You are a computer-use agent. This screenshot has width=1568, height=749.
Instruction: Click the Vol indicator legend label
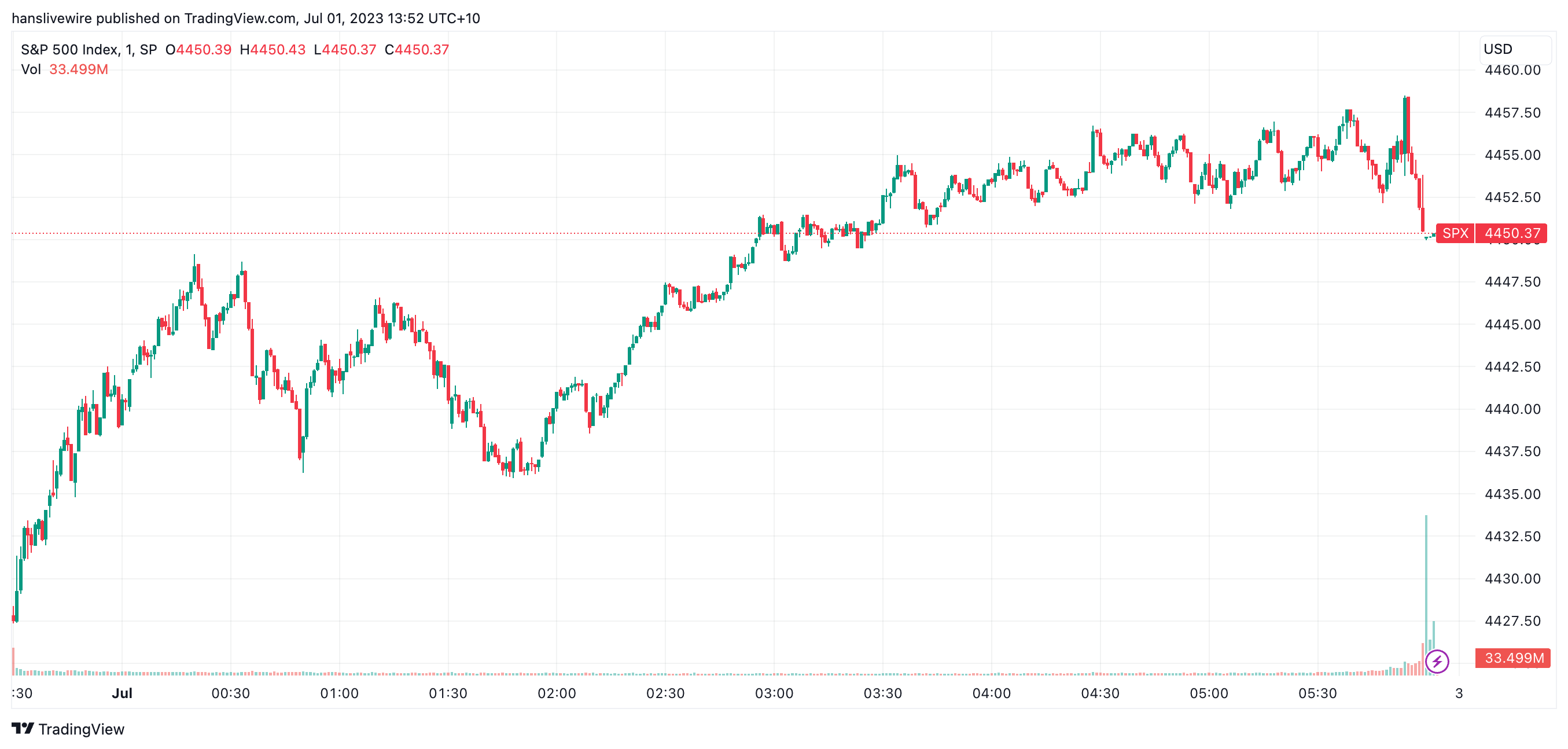tap(31, 69)
